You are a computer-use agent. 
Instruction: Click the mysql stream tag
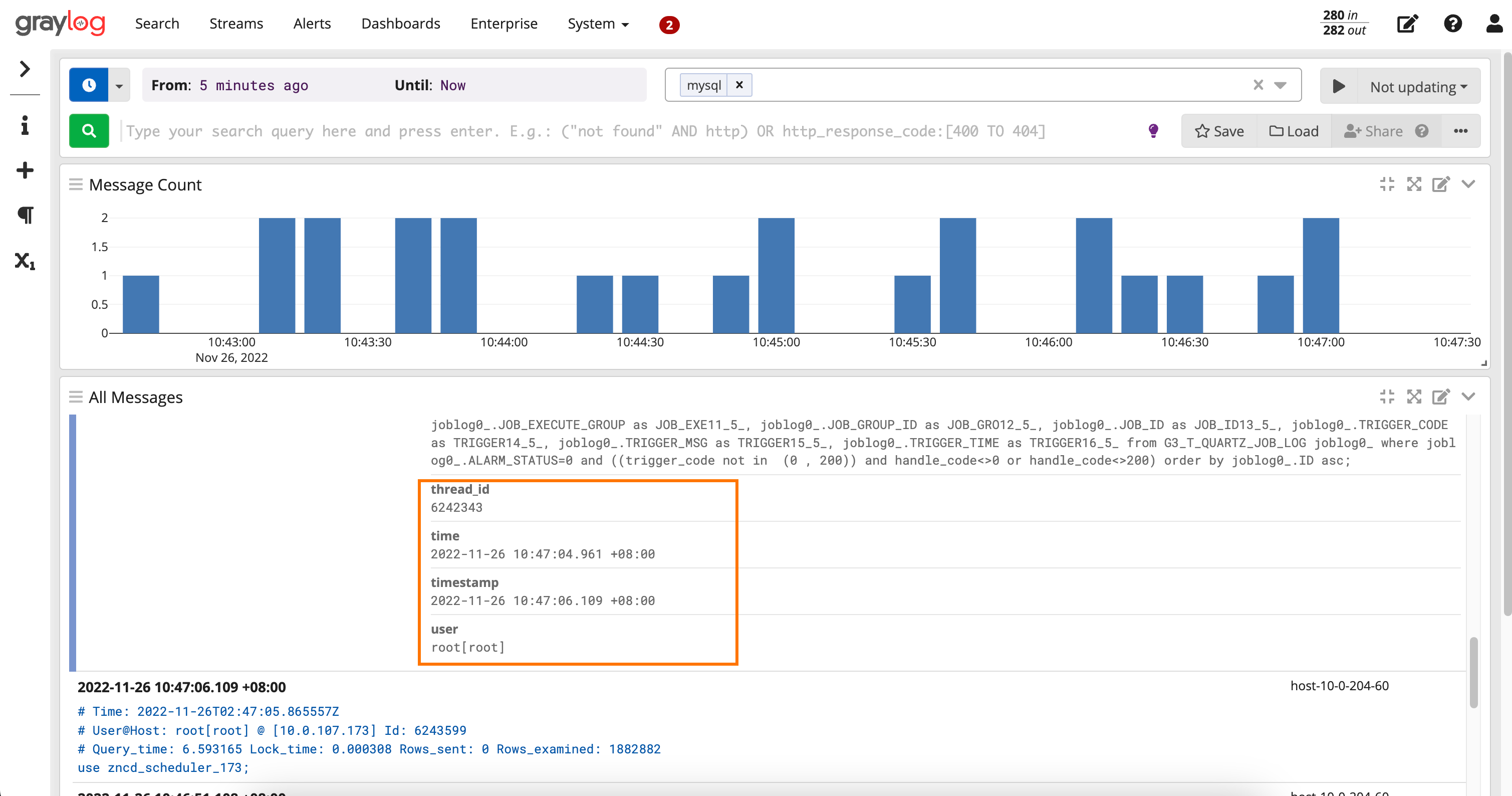click(x=704, y=85)
